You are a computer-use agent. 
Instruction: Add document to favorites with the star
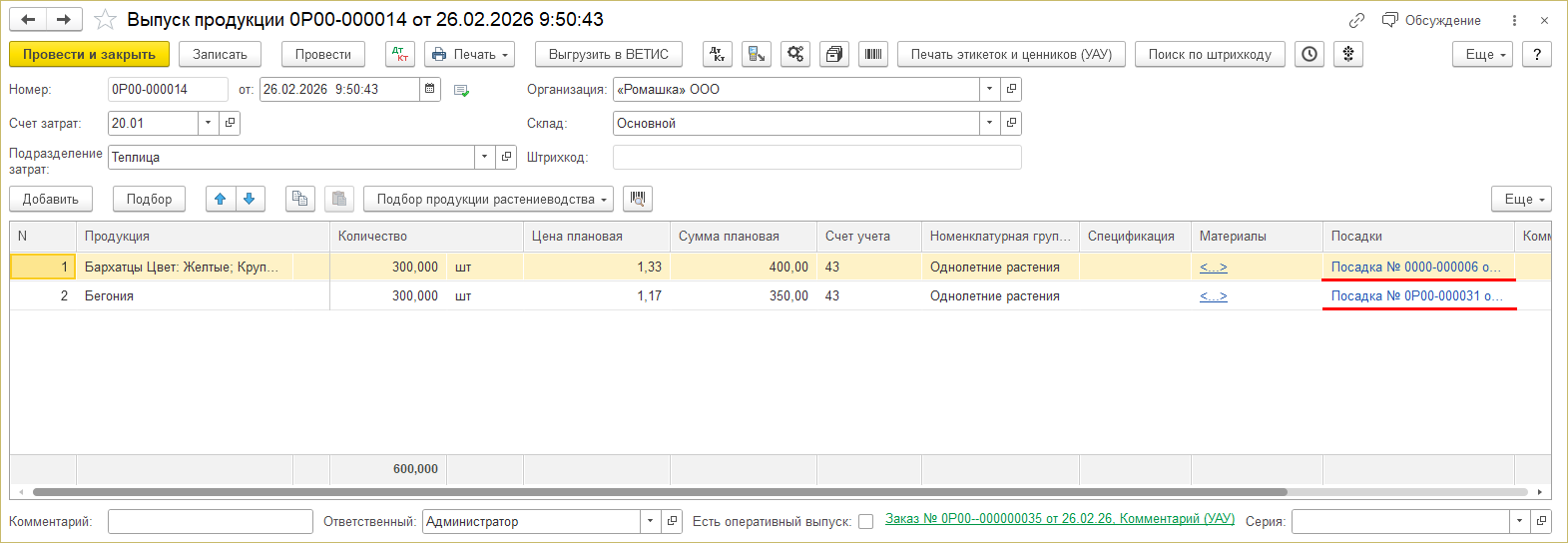click(105, 20)
